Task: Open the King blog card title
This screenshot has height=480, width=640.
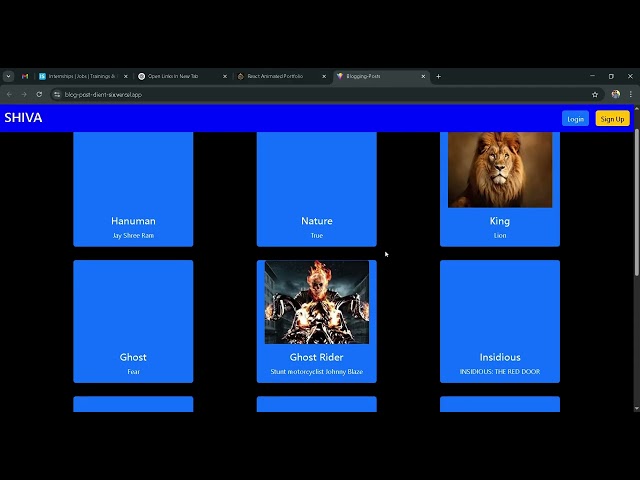Action: coord(500,221)
